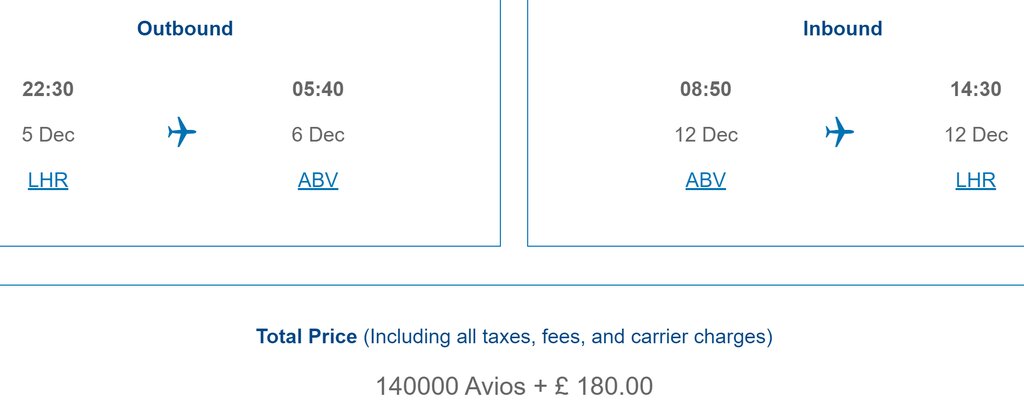Image resolution: width=1024 pixels, height=411 pixels.
Task: Select the Inbound heading
Action: (x=842, y=29)
